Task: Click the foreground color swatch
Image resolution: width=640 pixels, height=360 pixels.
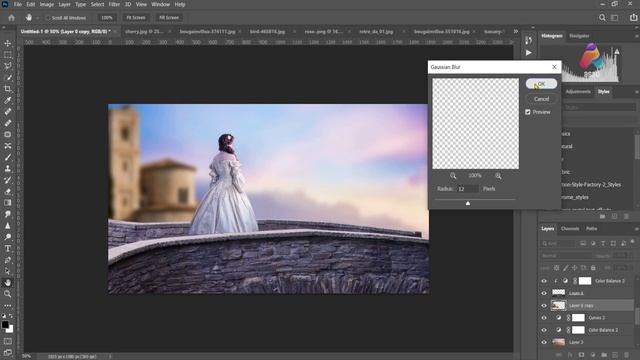Action: coord(5,325)
